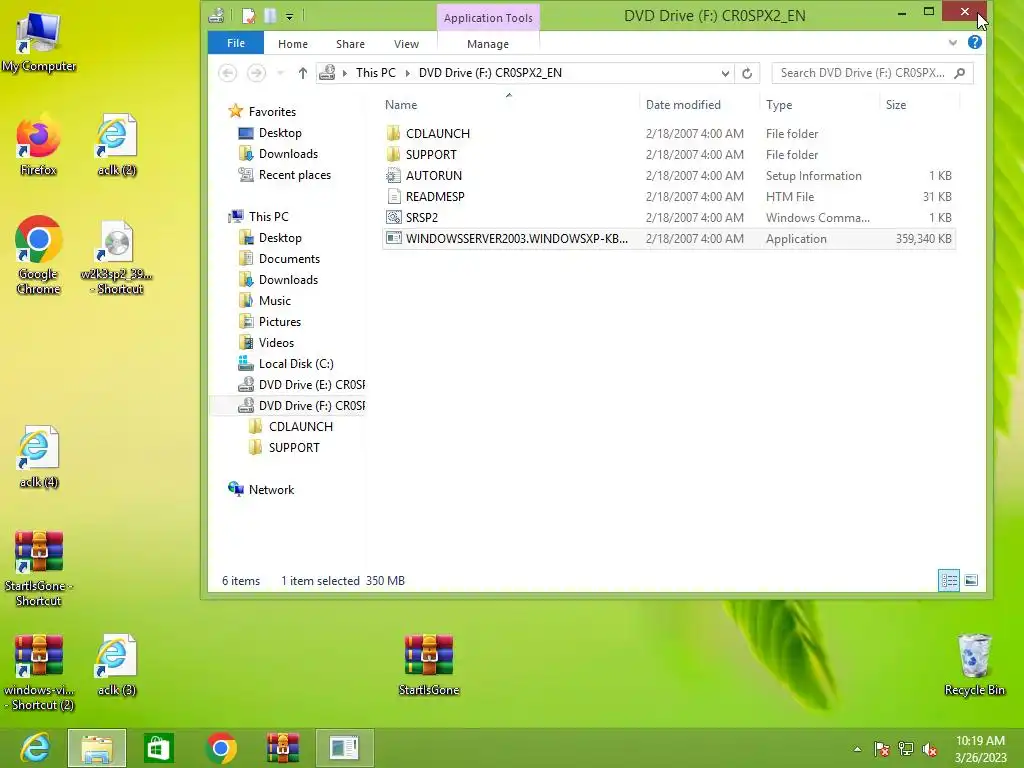Select the SUPPORT folder in file list
The height and width of the screenshot is (768, 1024).
[x=669, y=154]
